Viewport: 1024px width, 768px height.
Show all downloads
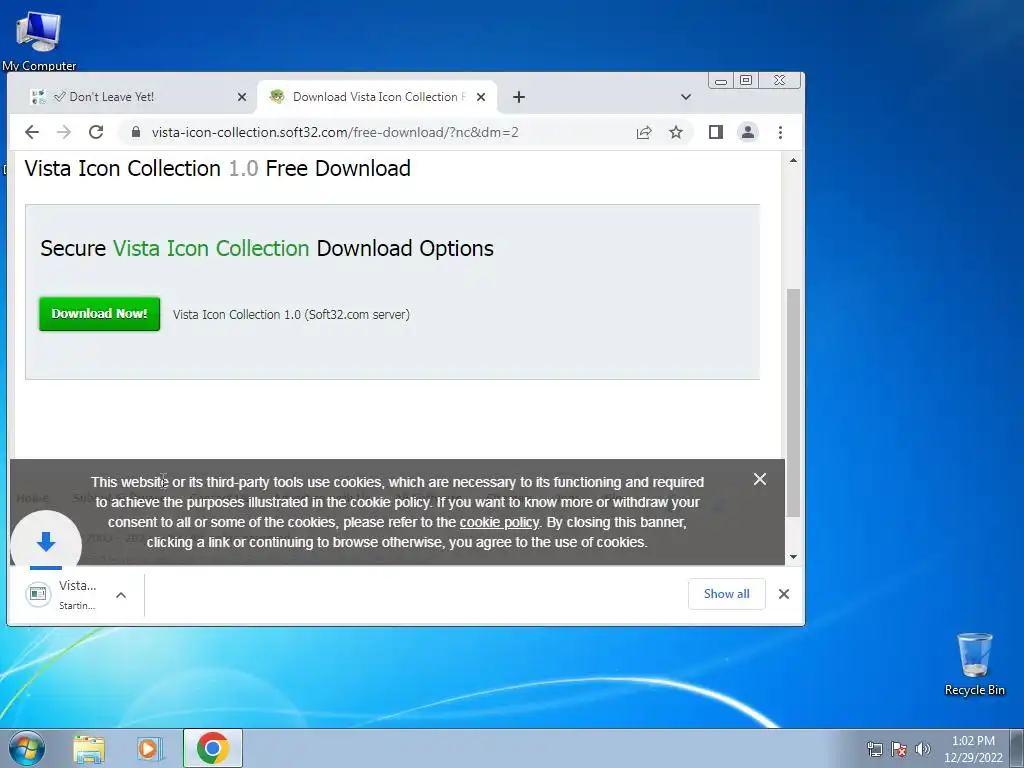(x=726, y=594)
